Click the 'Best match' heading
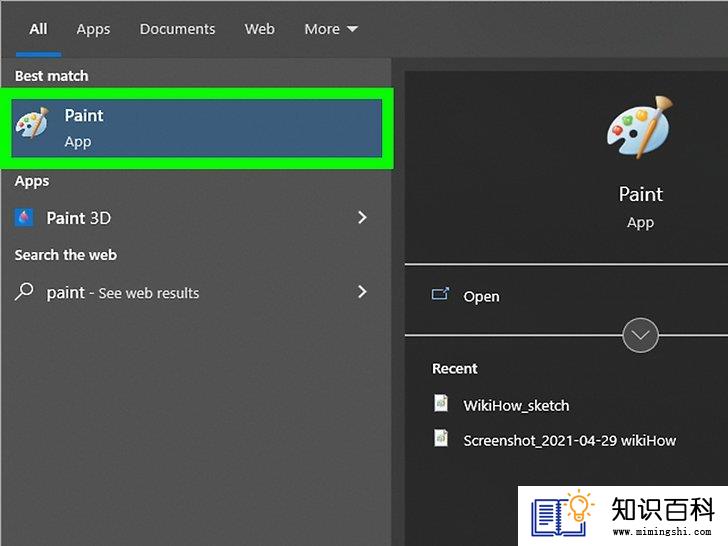Viewport: 728px width, 546px height. pyautogui.click(x=52, y=76)
